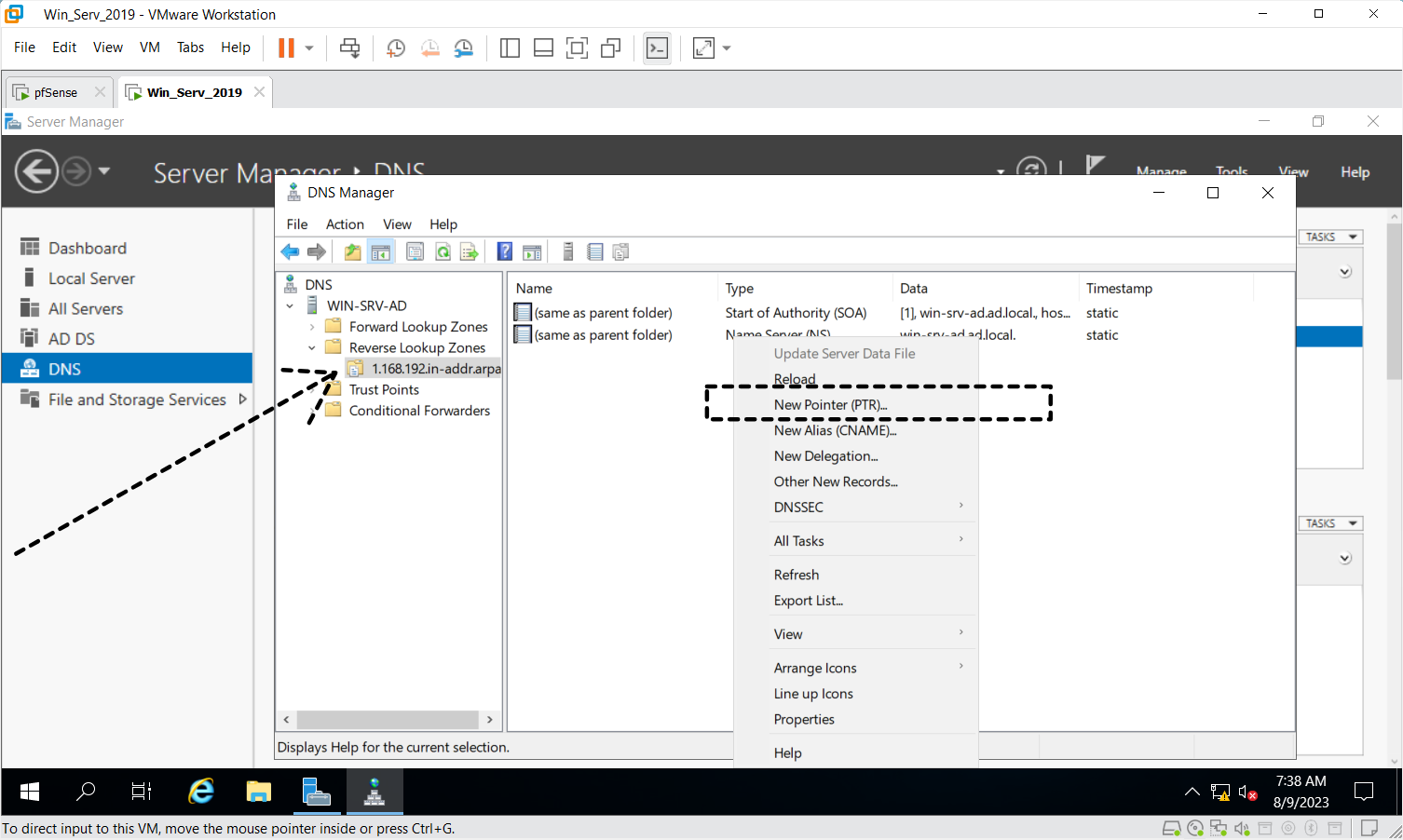Open the console view icon in VMware
The height and width of the screenshot is (840, 1403).
(x=658, y=47)
